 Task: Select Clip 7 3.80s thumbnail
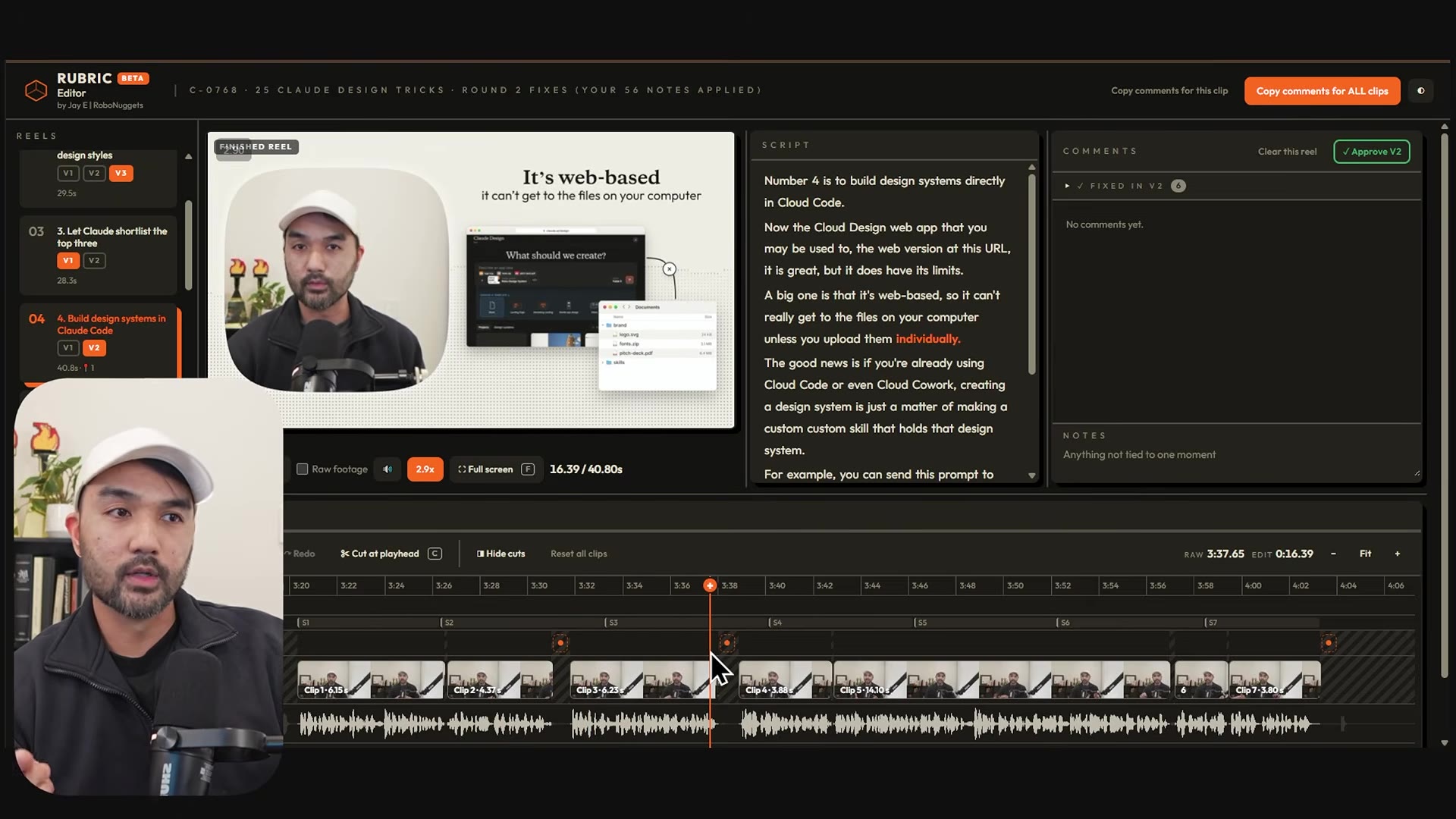pyautogui.click(x=1274, y=679)
